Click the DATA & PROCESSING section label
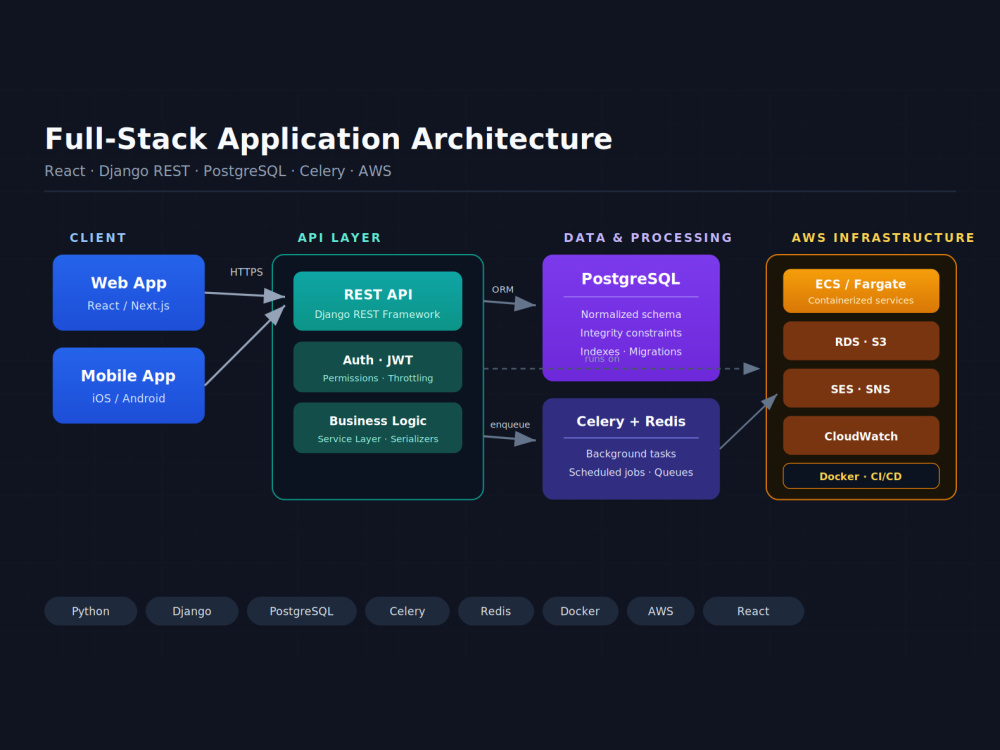This screenshot has width=1000, height=750. click(x=648, y=238)
